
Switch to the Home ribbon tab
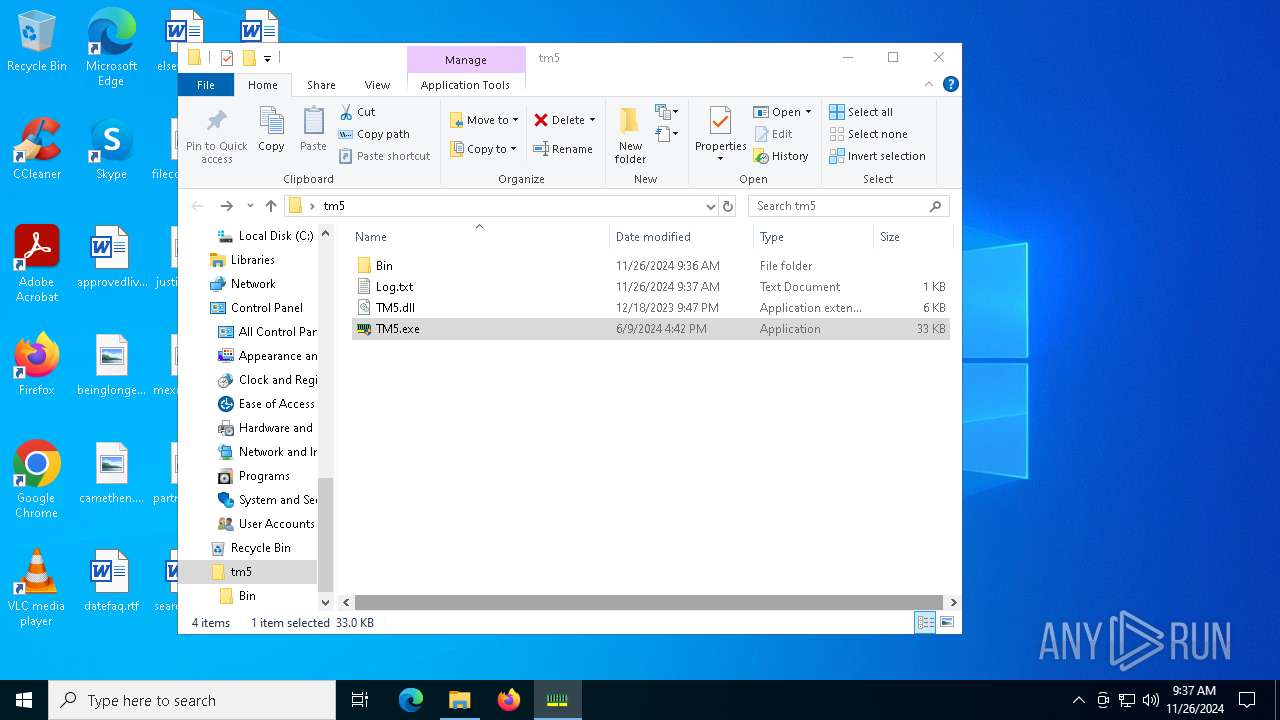click(x=263, y=85)
